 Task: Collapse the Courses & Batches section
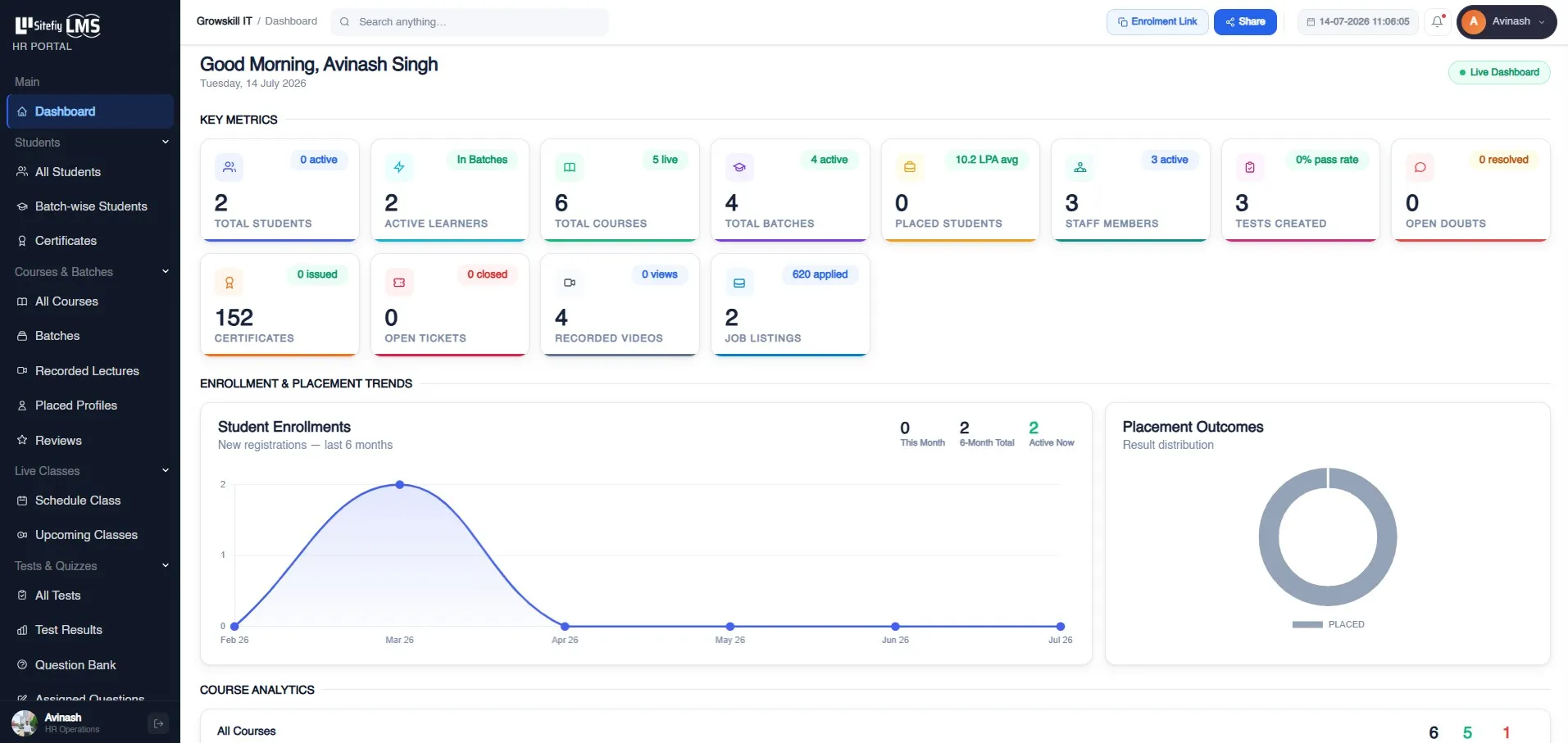coord(90,272)
